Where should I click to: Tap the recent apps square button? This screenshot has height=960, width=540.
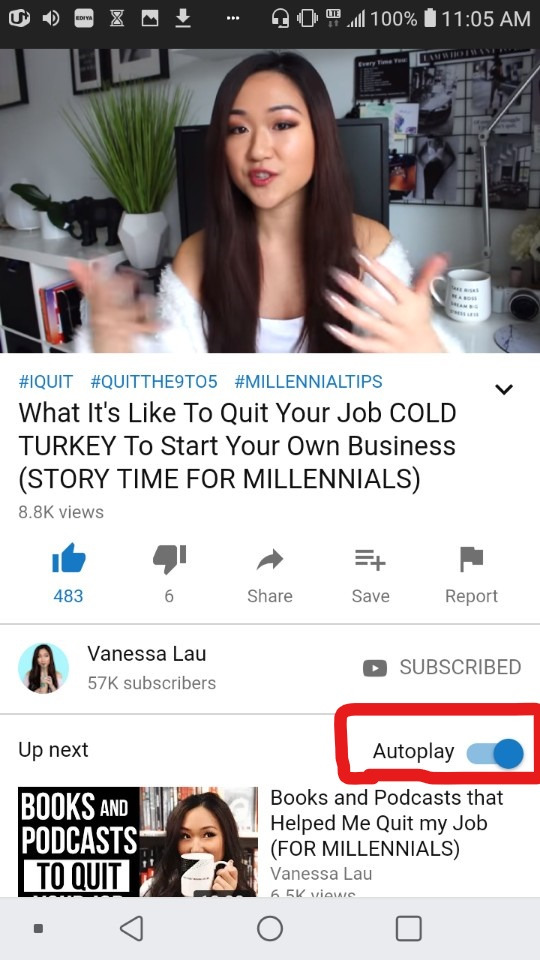(408, 928)
